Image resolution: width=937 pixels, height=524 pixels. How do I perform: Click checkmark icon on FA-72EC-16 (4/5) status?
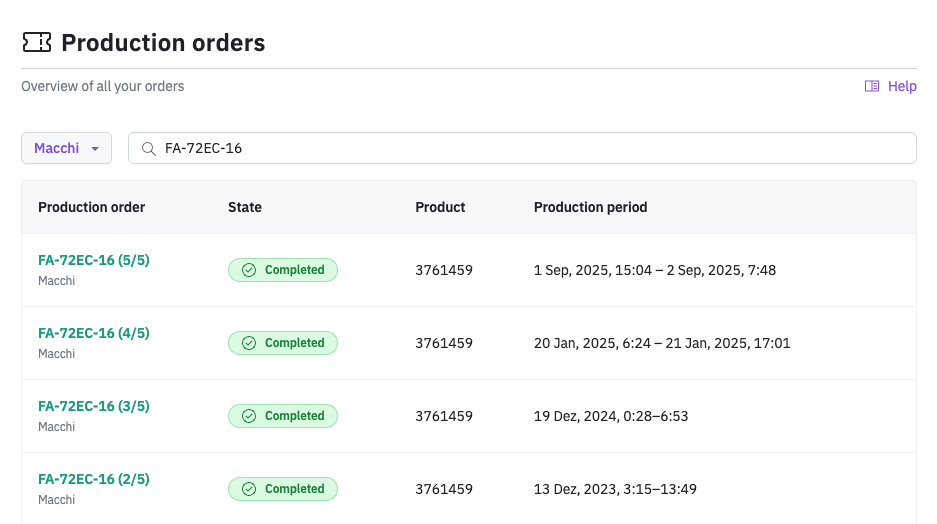[x=249, y=343]
